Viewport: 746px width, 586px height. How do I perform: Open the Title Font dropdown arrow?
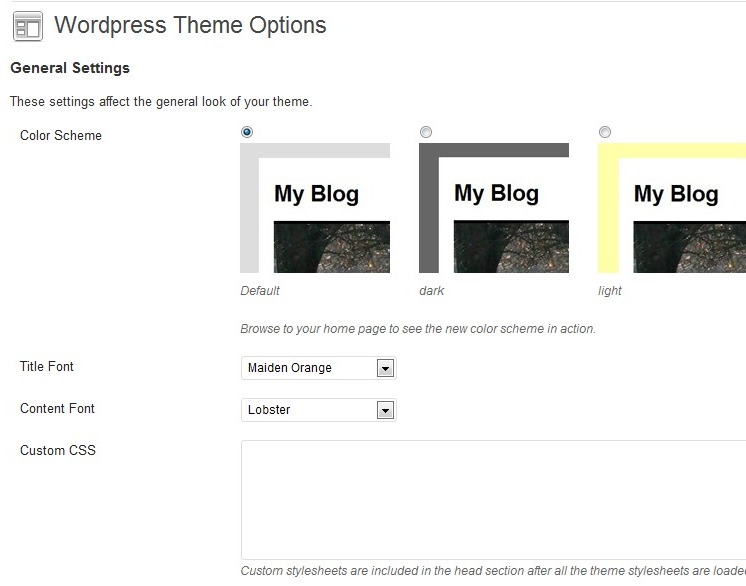pos(385,368)
